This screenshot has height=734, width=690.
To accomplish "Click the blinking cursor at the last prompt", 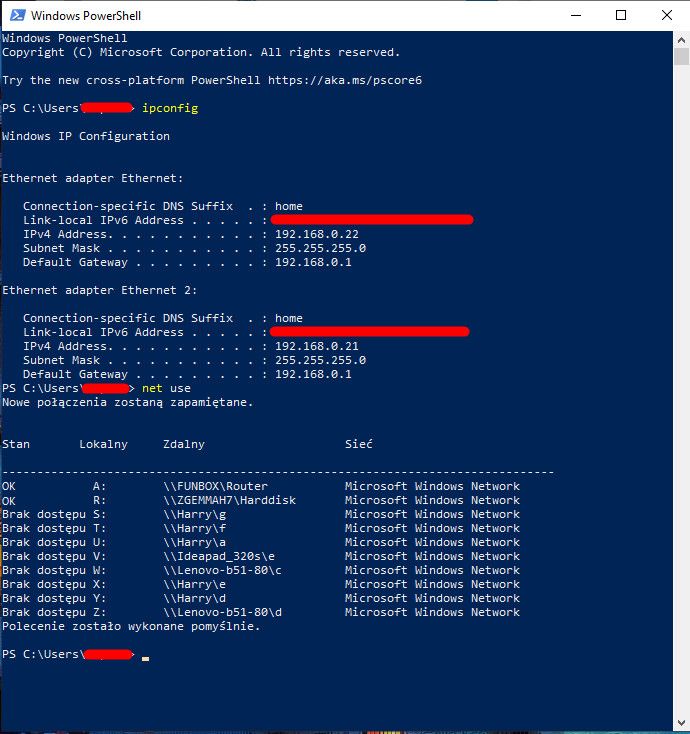I will coord(146,656).
